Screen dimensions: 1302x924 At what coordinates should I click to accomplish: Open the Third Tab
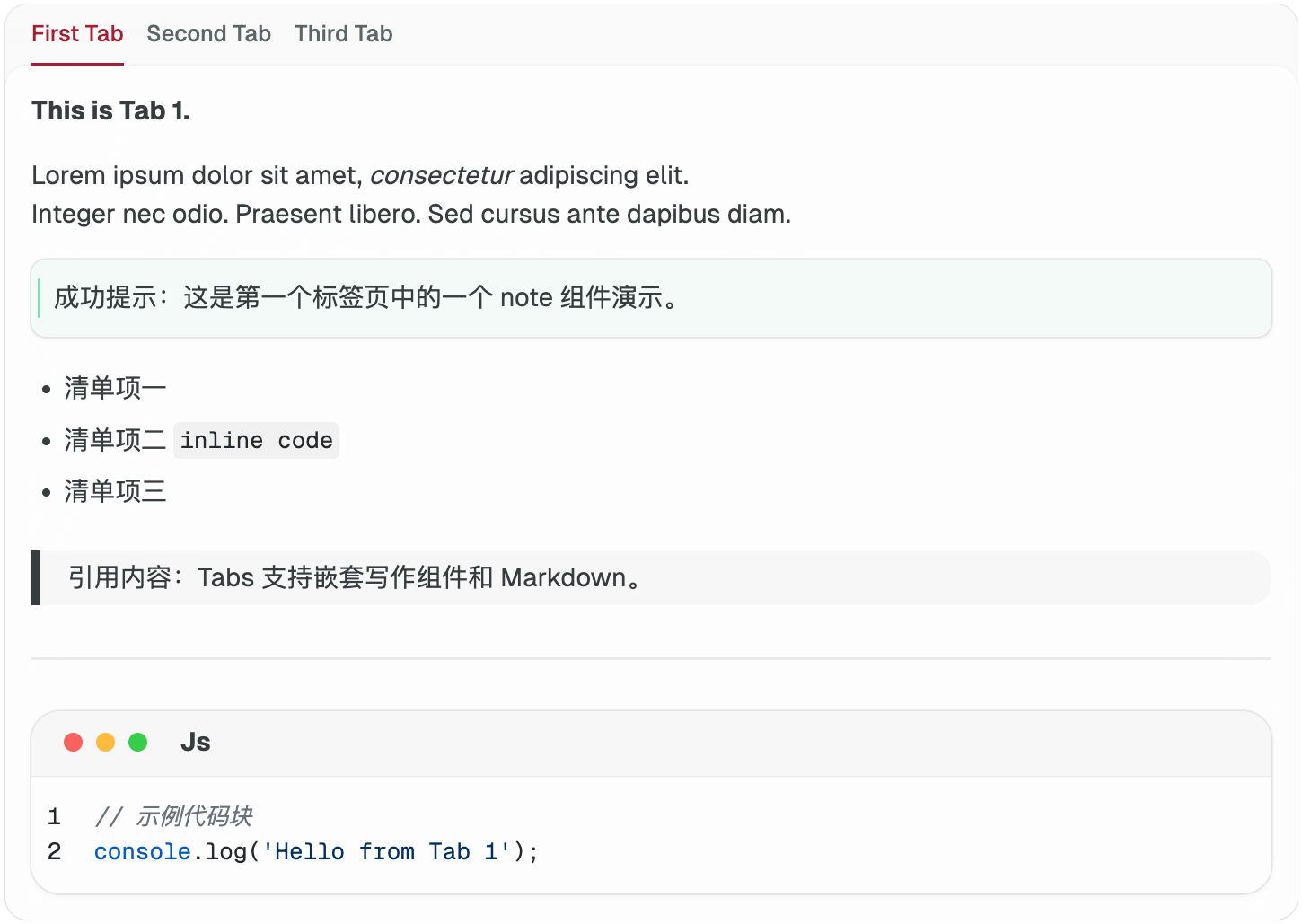343,34
